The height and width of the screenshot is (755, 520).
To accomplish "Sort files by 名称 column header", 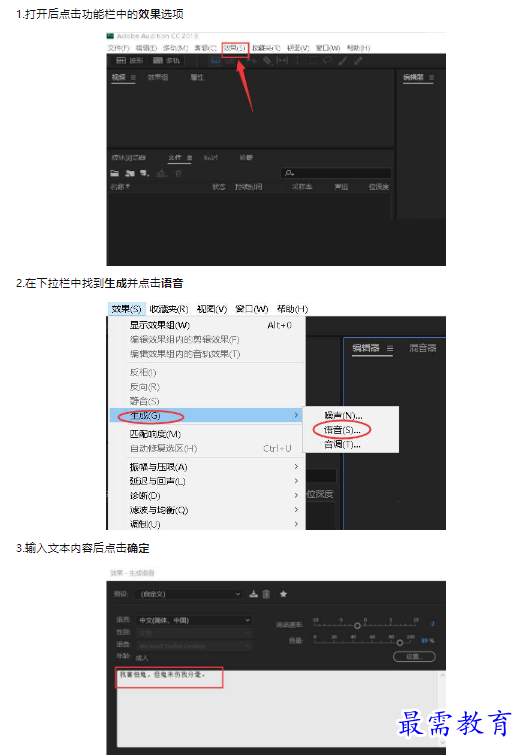I will (x=120, y=187).
